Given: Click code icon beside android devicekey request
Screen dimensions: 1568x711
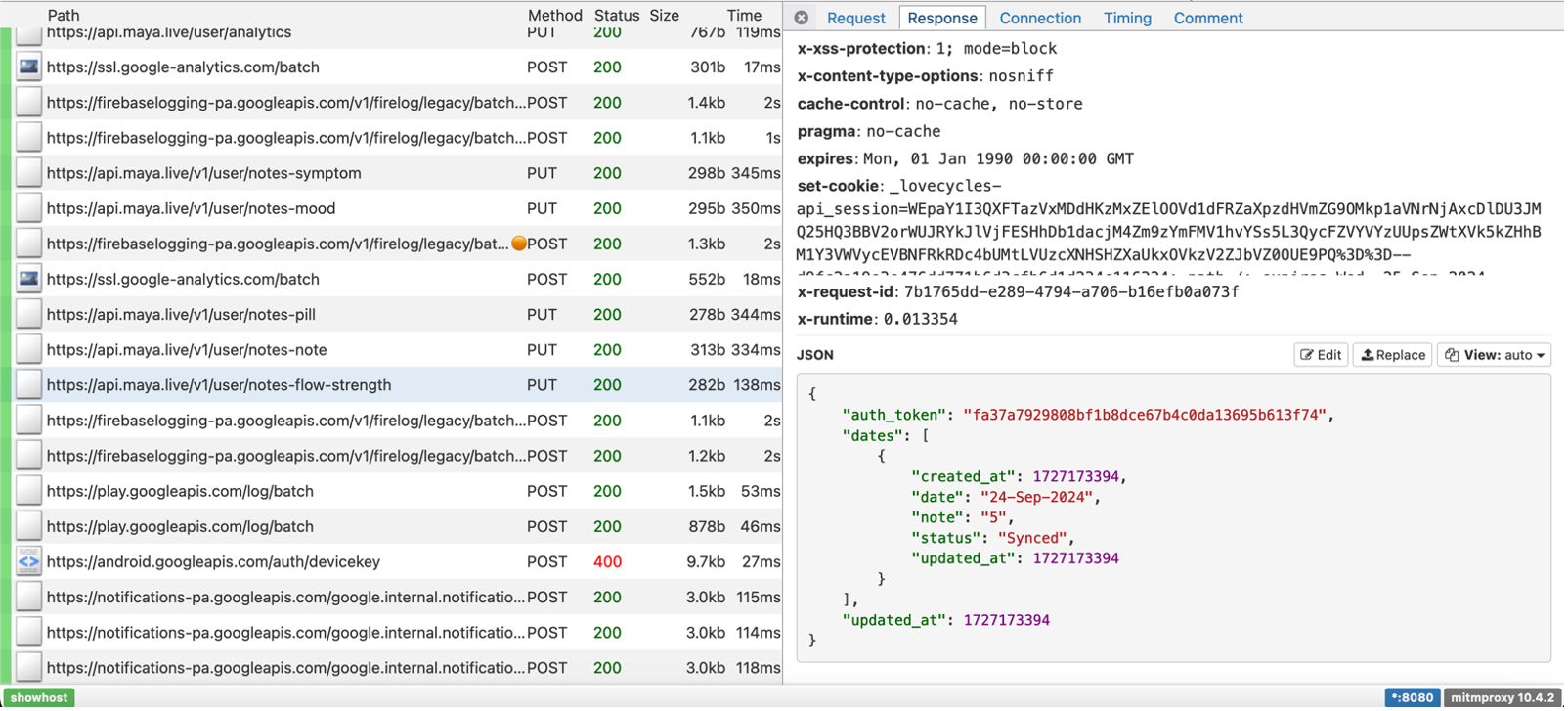Looking at the screenshot, I should tap(29, 562).
